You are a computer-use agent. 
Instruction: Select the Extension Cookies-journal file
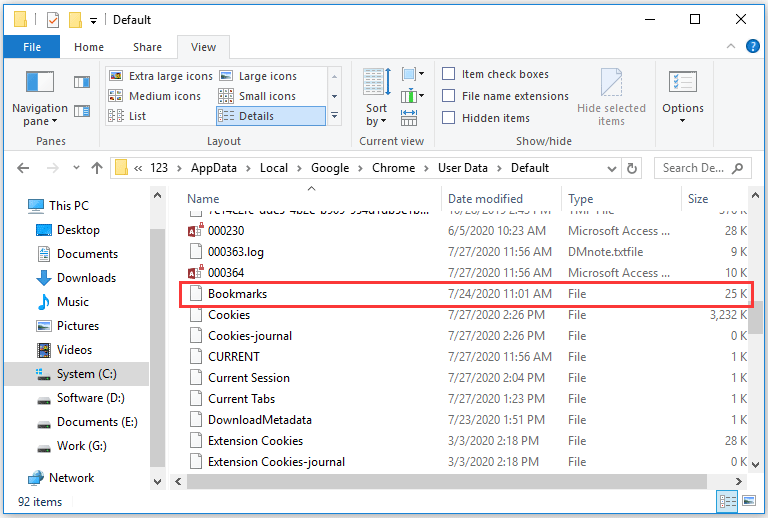coord(465,462)
